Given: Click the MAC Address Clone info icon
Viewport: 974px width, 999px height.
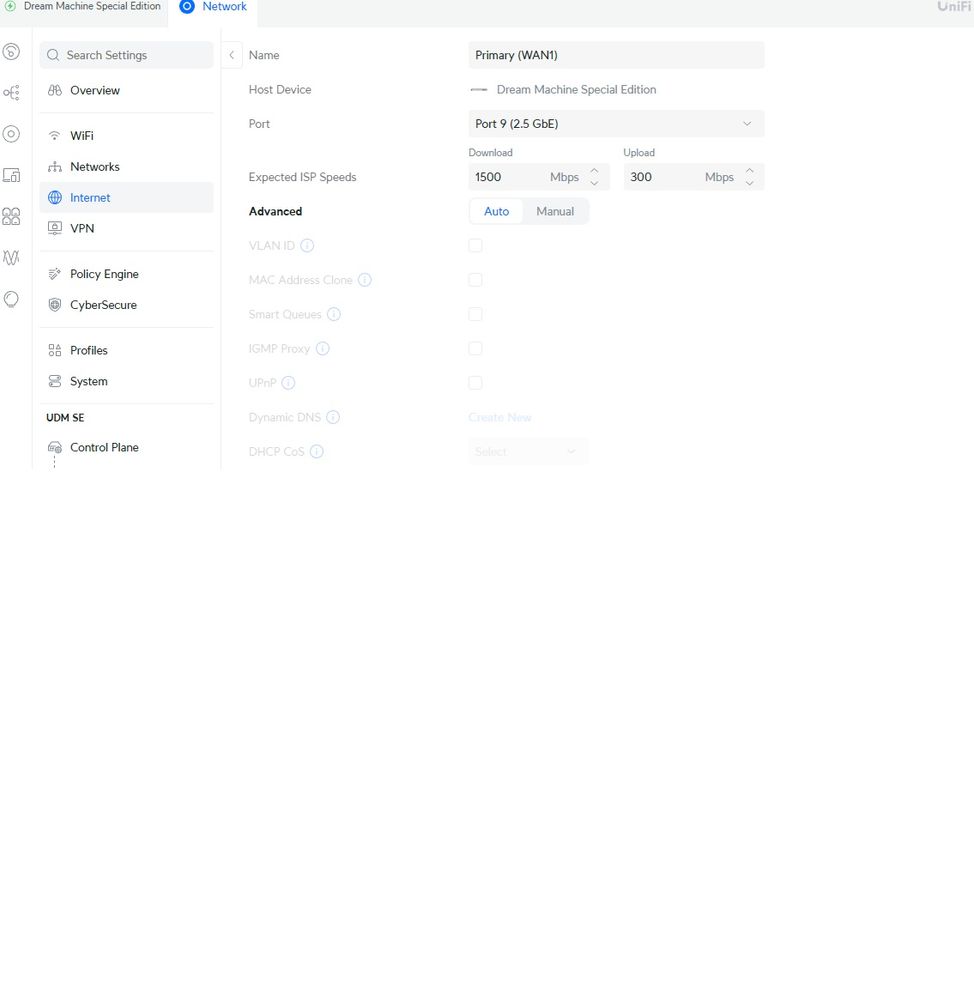Looking at the screenshot, I should click(365, 280).
